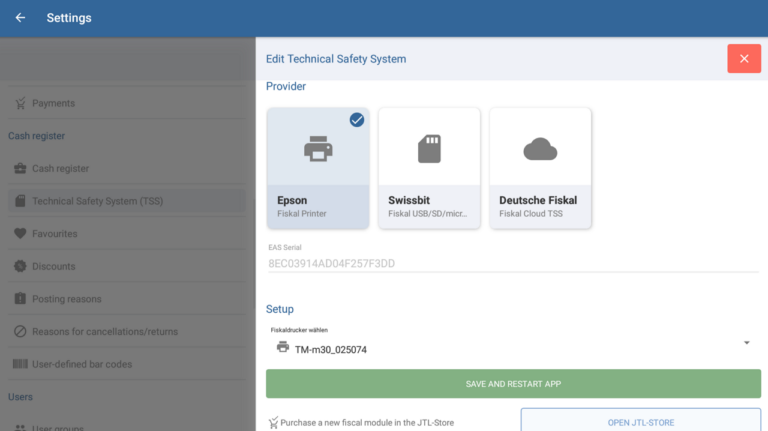Viewport: 768px width, 431px height.
Task: Click the barcode icon for user-defined bar codes
Action: click(20, 364)
